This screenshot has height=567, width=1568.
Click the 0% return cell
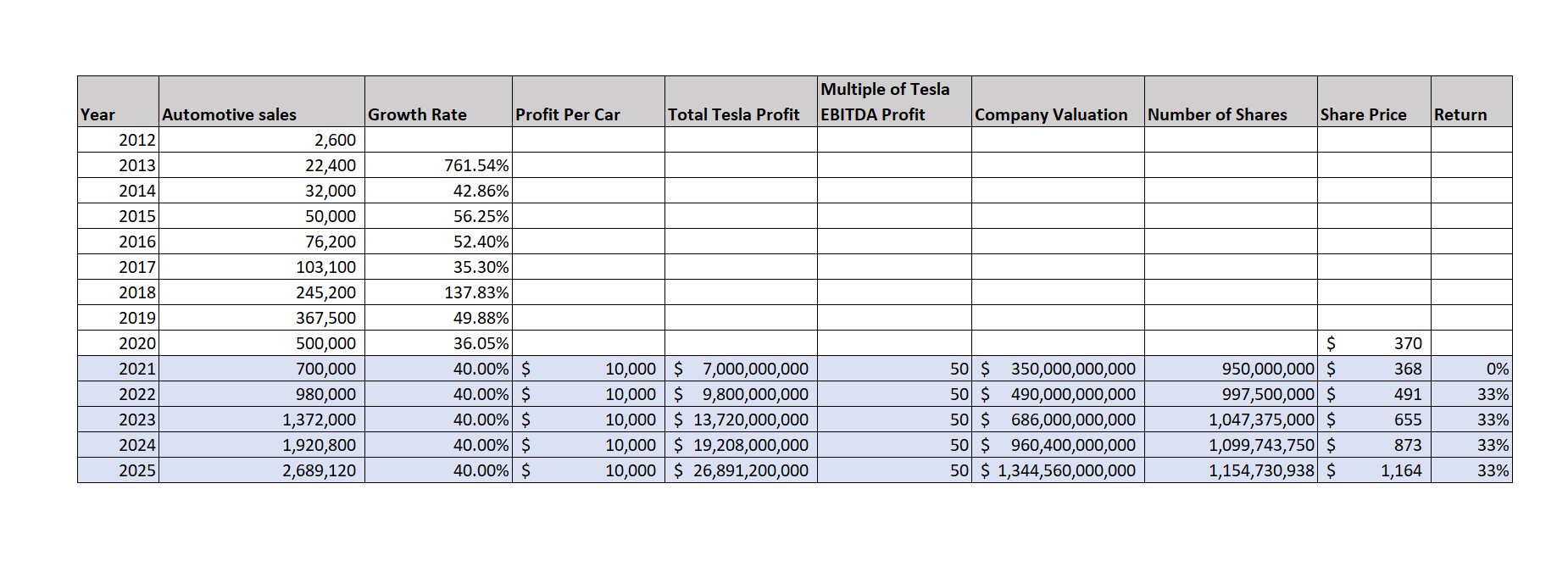point(1471,369)
